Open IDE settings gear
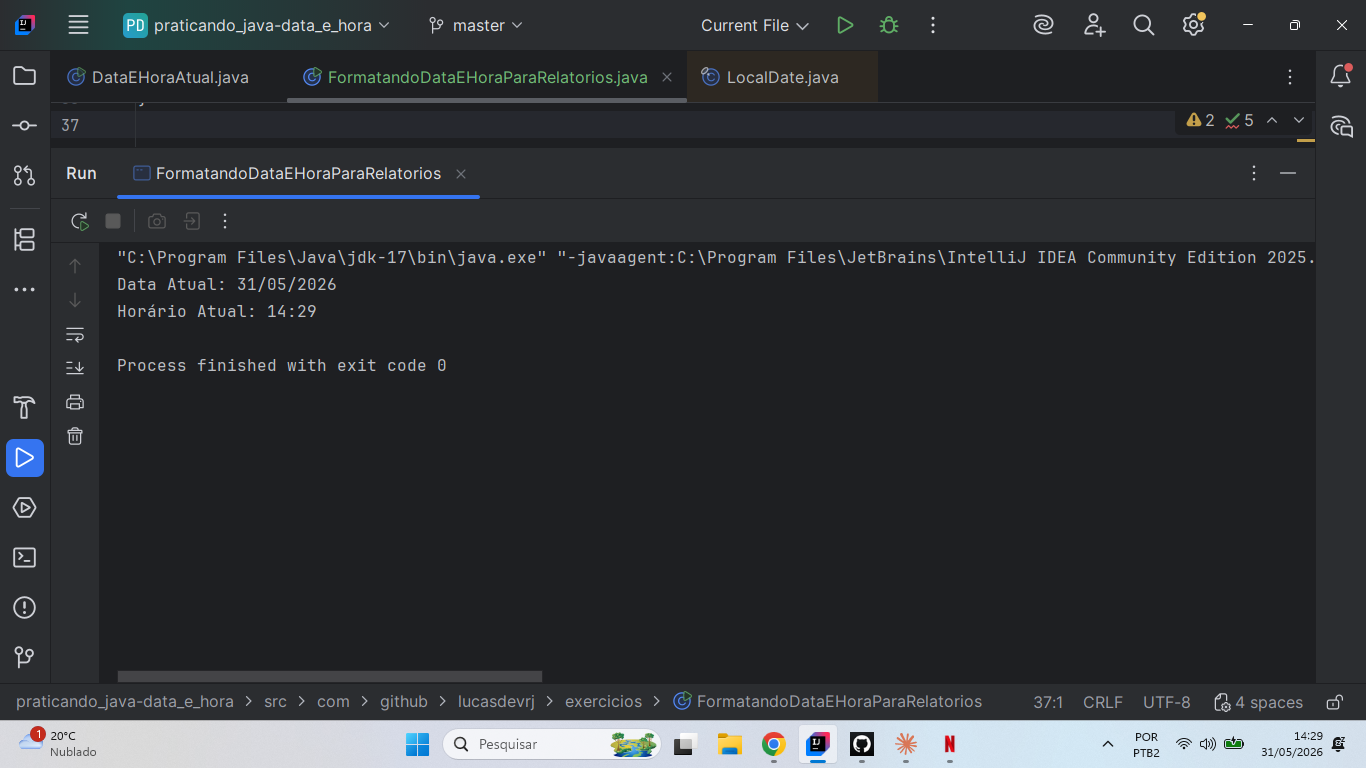The height and width of the screenshot is (768, 1366). pyautogui.click(x=1193, y=25)
